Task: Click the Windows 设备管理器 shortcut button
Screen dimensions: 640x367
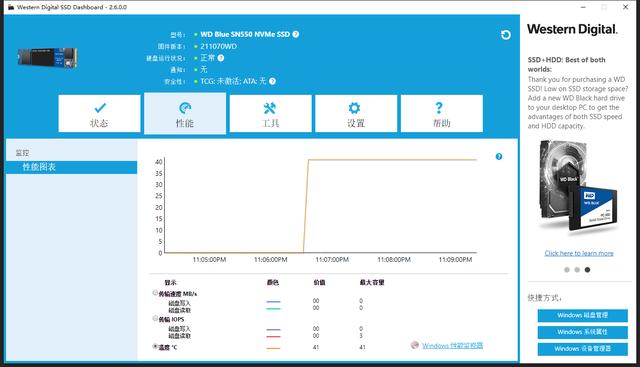Action: [x=582, y=349]
